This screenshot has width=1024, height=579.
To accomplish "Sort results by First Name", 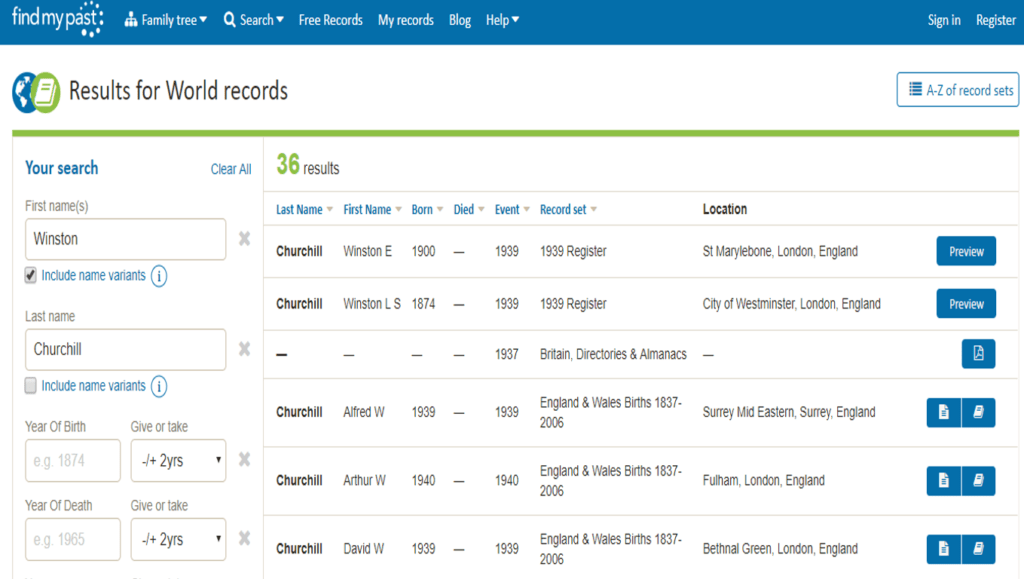I will pos(372,210).
